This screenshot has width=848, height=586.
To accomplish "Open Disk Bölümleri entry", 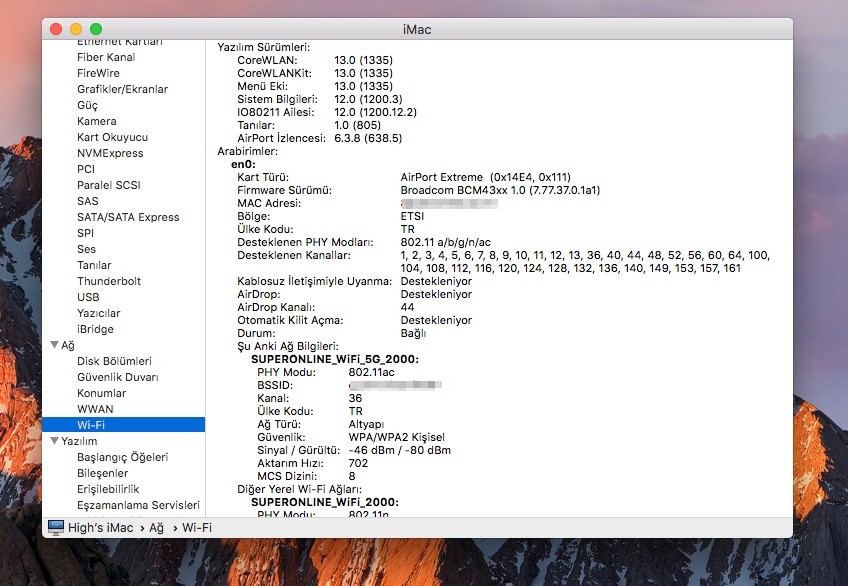I will [x=114, y=361].
